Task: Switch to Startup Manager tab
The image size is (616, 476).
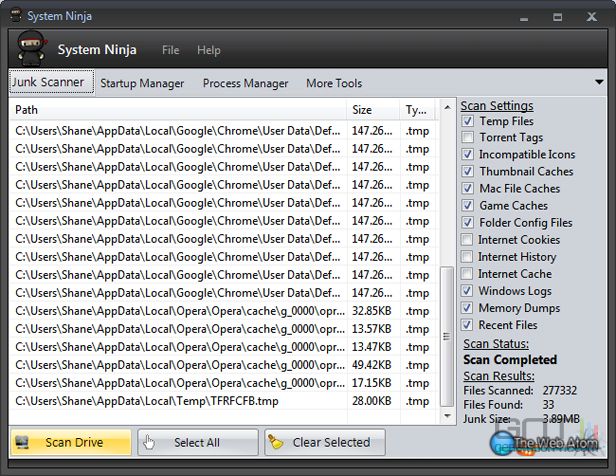Action: [142, 83]
